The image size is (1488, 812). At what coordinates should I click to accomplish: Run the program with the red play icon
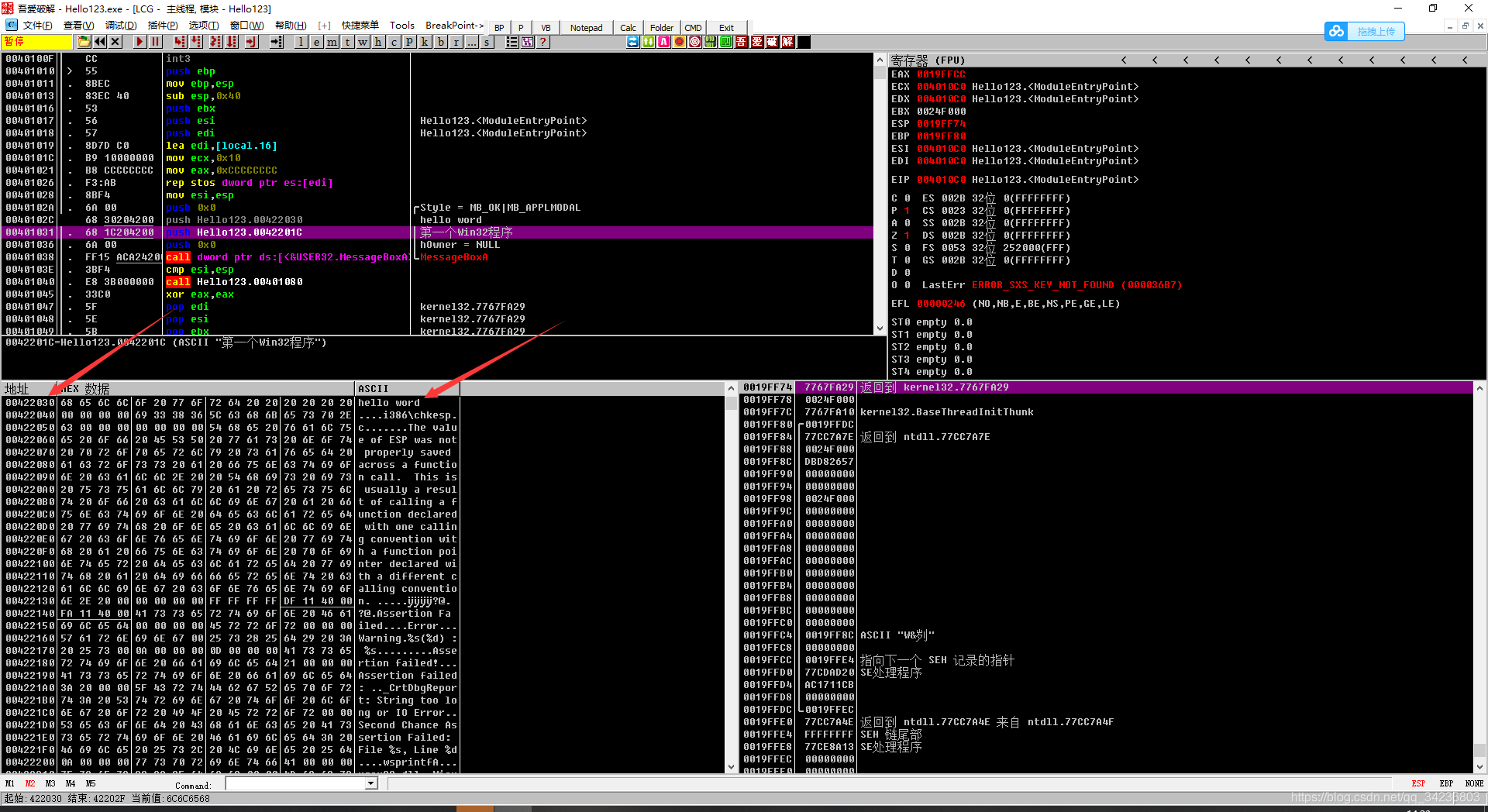pyautogui.click(x=139, y=42)
